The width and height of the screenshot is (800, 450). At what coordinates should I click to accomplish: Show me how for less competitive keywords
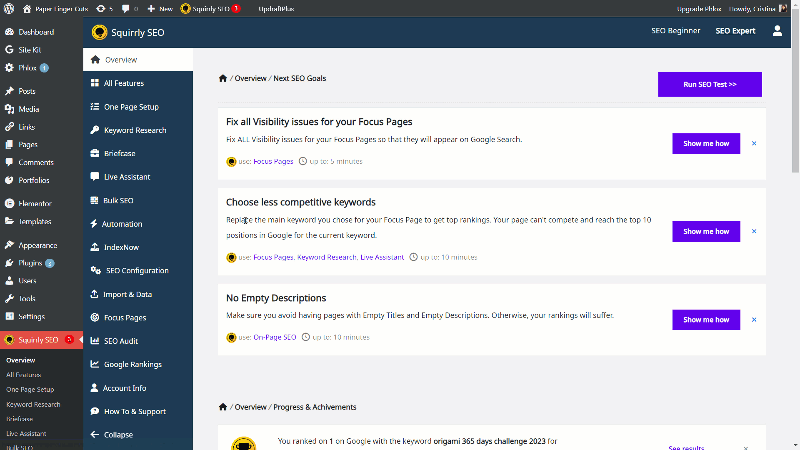tap(706, 231)
